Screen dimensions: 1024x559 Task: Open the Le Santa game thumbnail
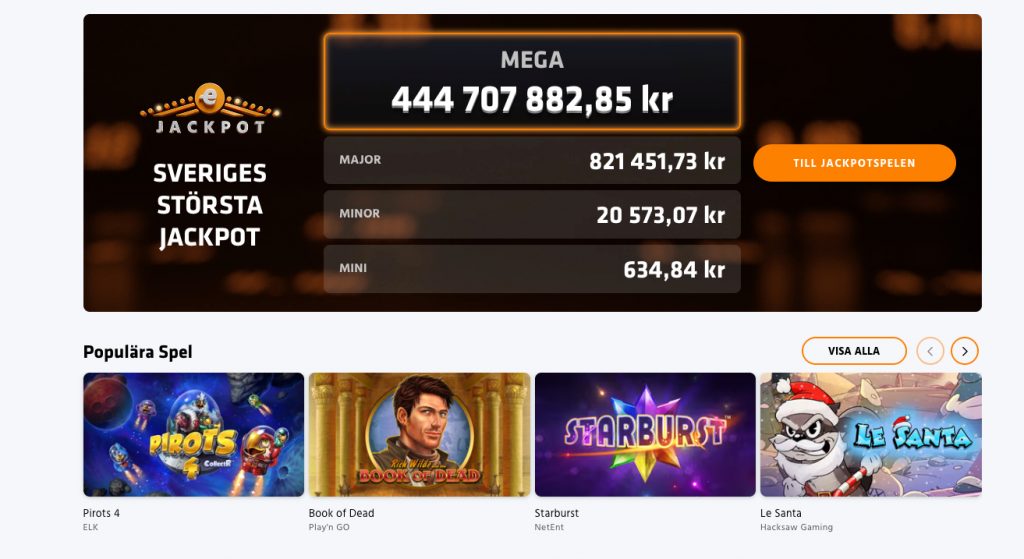(x=870, y=435)
